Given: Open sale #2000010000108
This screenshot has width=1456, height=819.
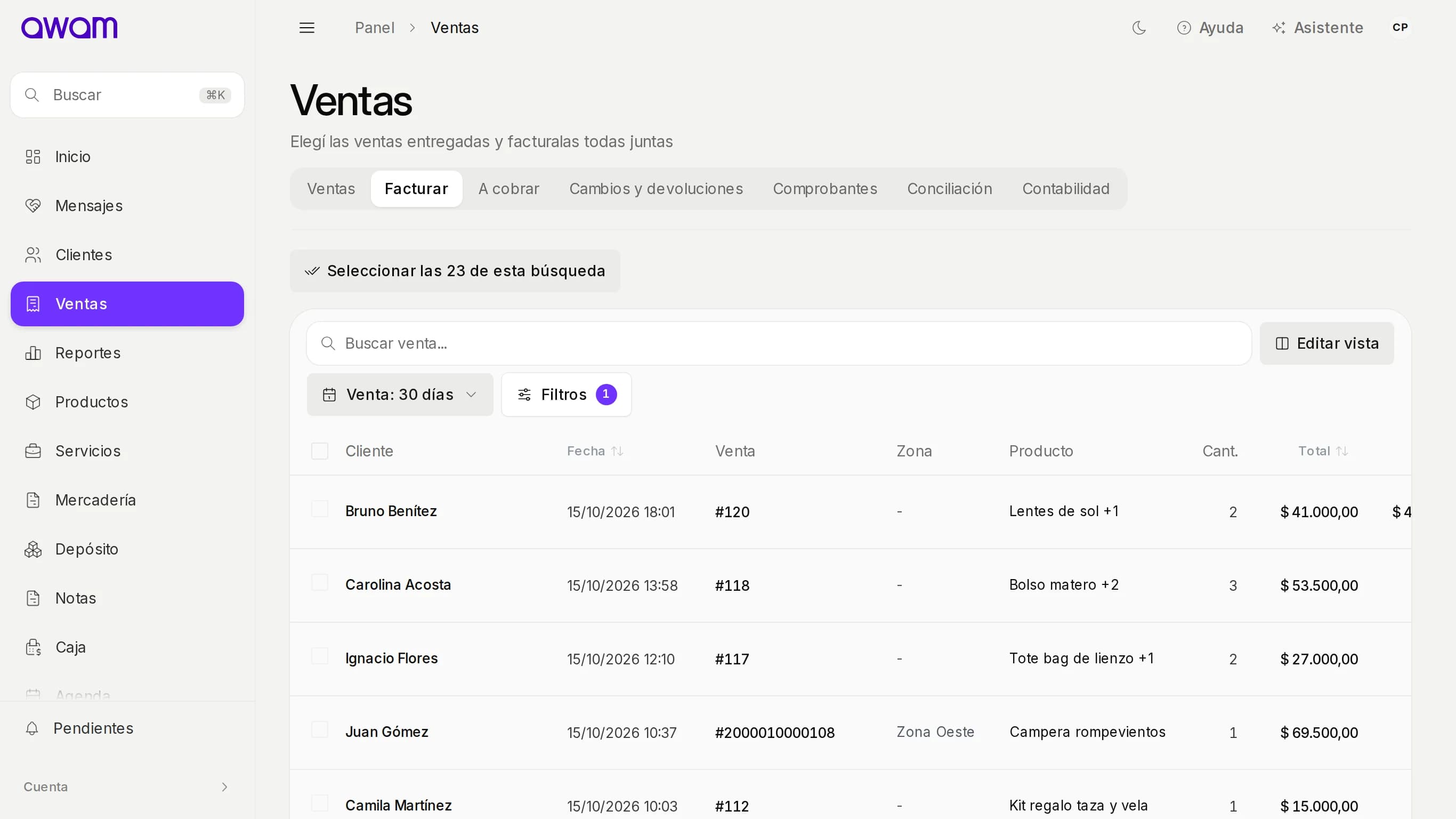Looking at the screenshot, I should [774, 733].
